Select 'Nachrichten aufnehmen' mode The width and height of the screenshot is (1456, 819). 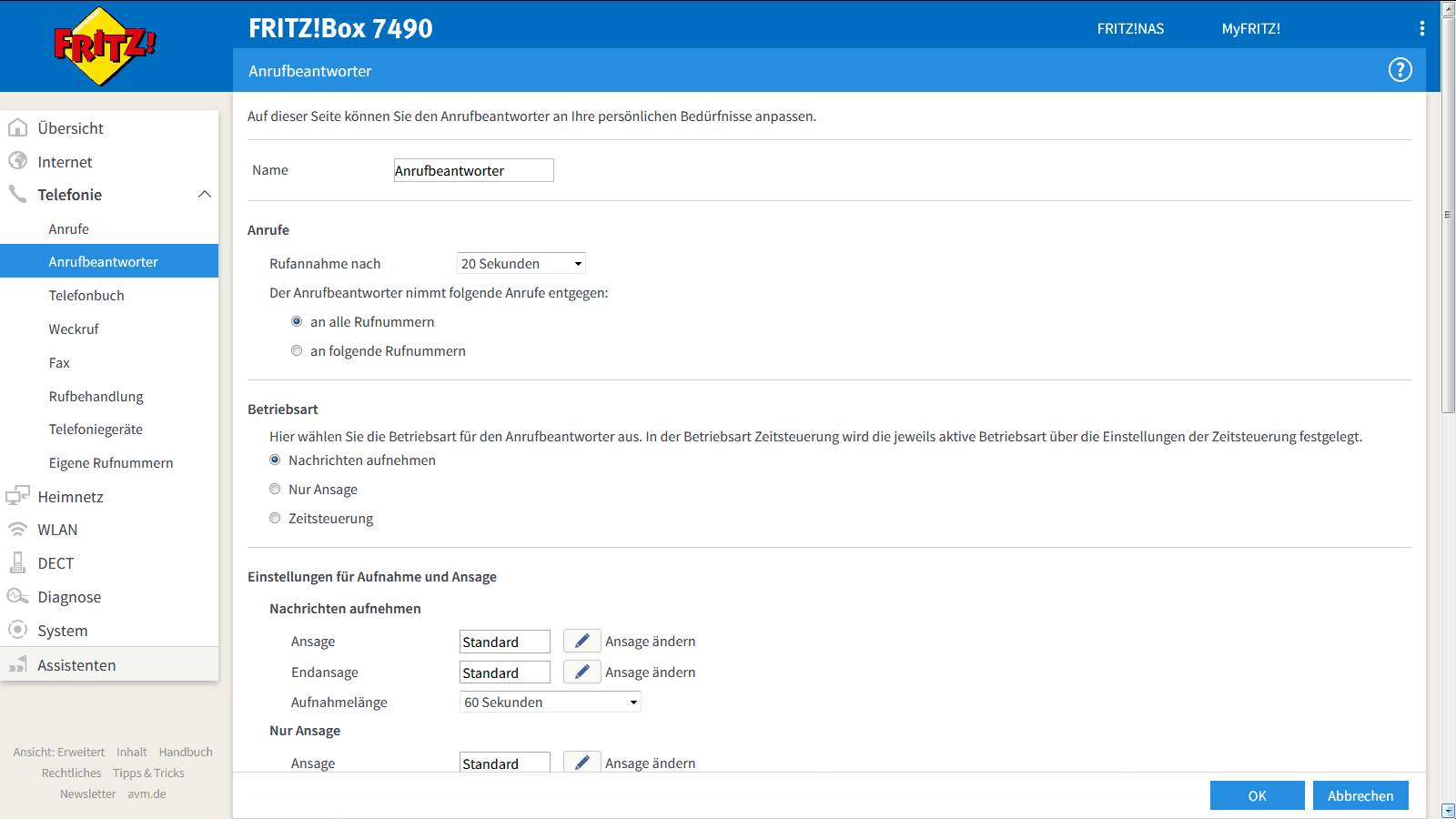[x=275, y=460]
